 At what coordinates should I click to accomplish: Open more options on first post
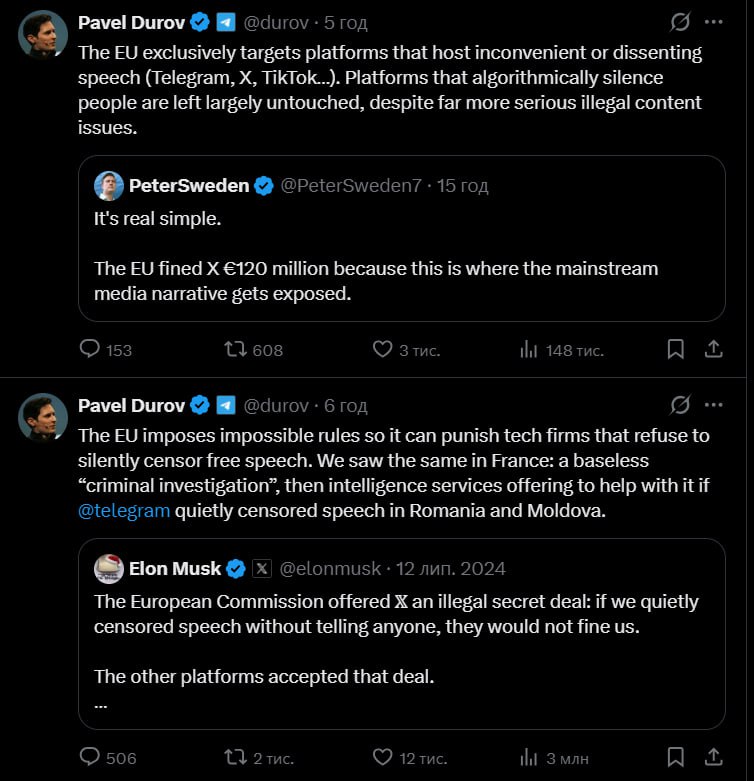coord(713,22)
